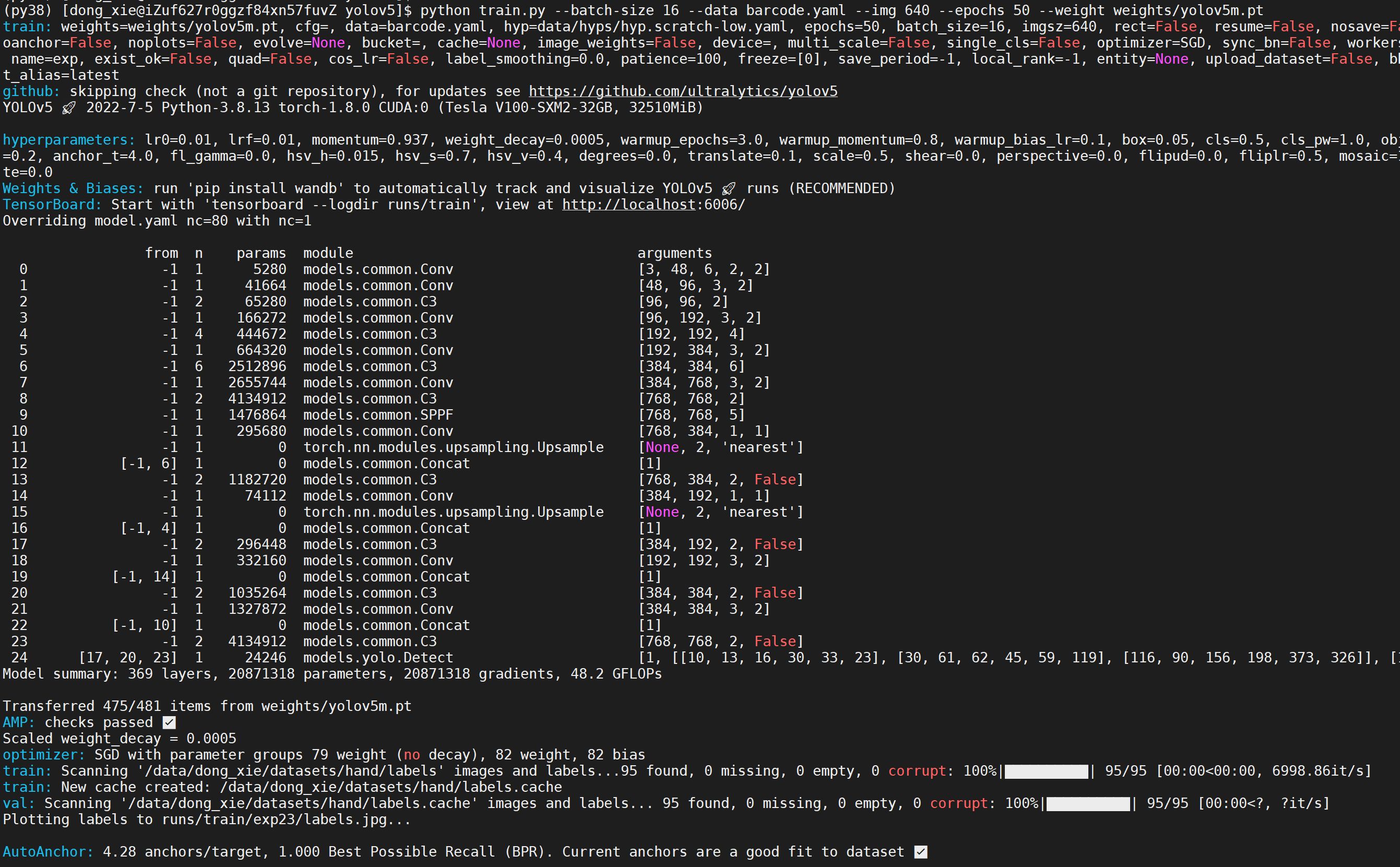The width and height of the screenshot is (1400, 867).
Task: Click params value 2512896 in layer 6
Action: coord(257,366)
